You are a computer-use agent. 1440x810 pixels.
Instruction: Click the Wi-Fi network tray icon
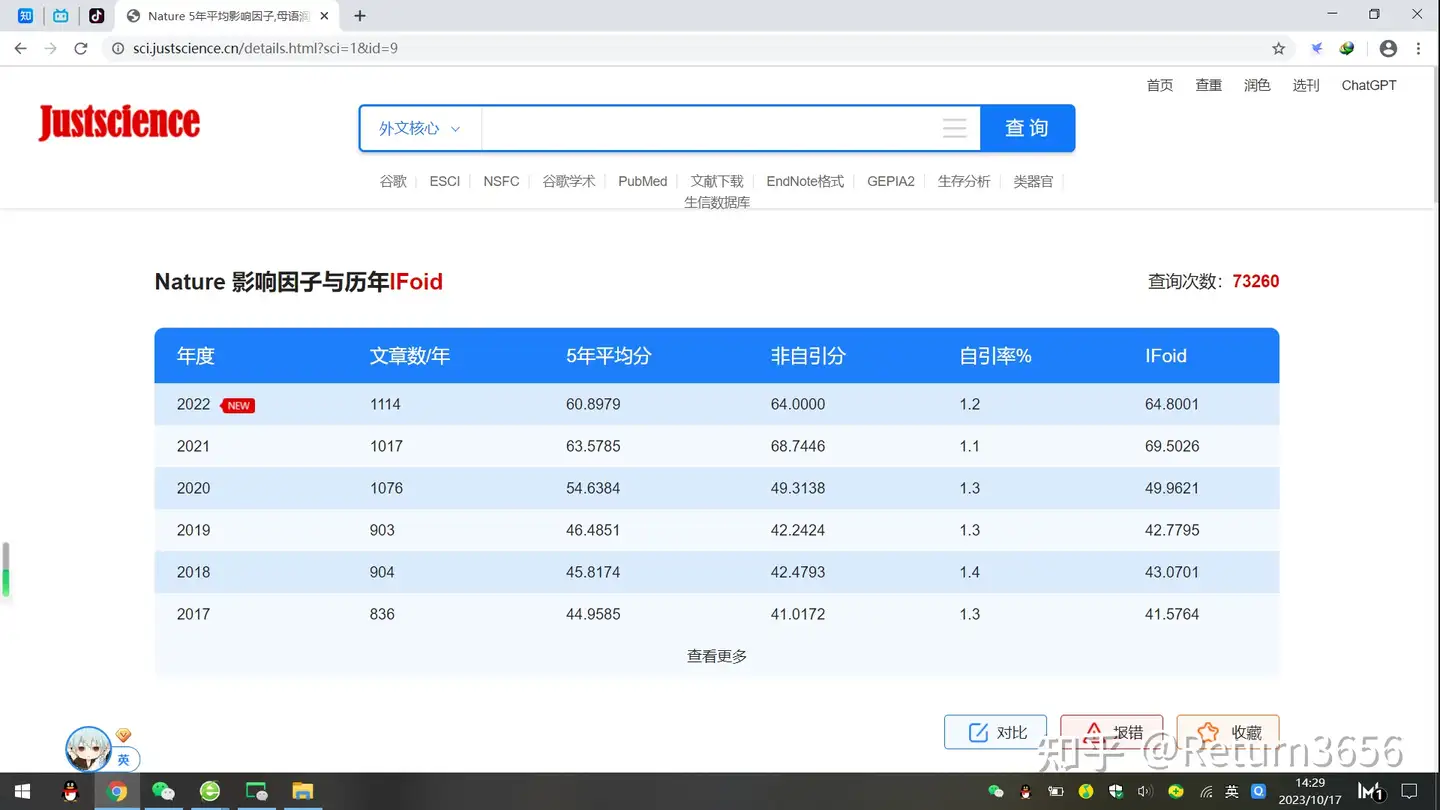pos(1206,792)
